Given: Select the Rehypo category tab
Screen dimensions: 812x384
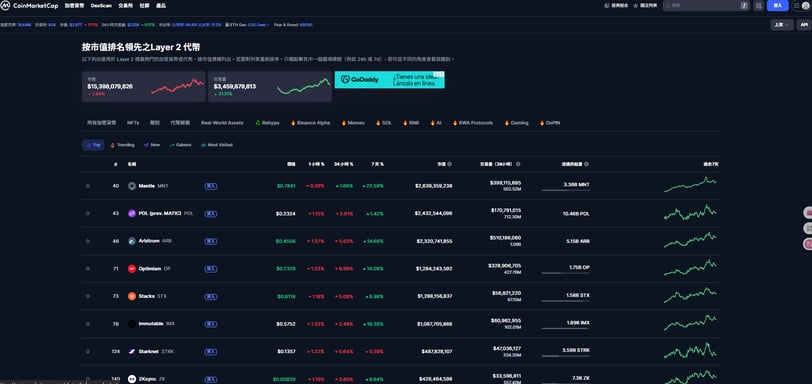Looking at the screenshot, I should pos(267,123).
